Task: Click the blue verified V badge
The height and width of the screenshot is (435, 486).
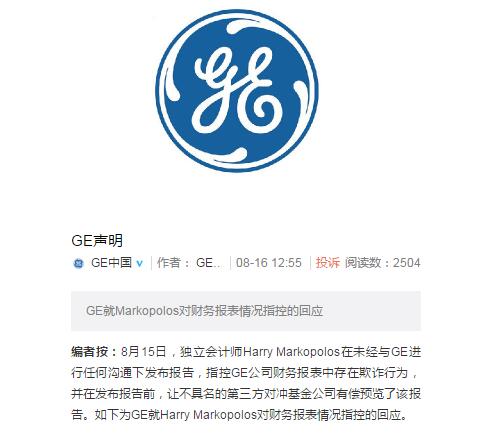Action: pyautogui.click(x=140, y=264)
